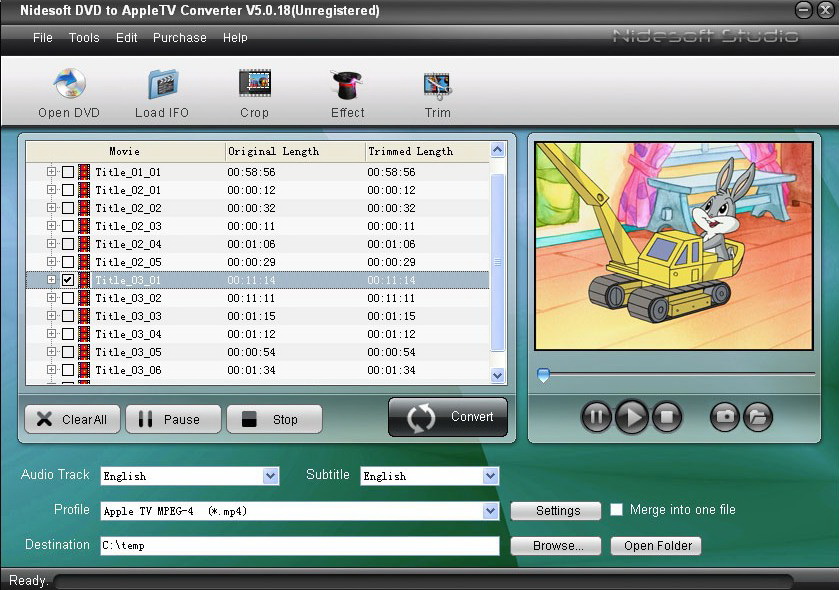Open the Crop tool
This screenshot has width=839, height=590.
click(x=254, y=83)
